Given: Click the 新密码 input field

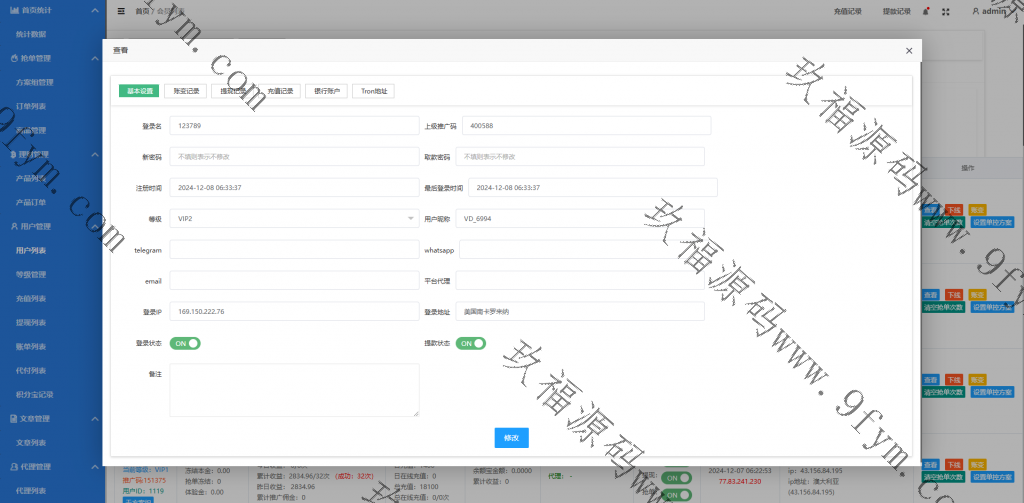Looking at the screenshot, I should tap(294, 157).
